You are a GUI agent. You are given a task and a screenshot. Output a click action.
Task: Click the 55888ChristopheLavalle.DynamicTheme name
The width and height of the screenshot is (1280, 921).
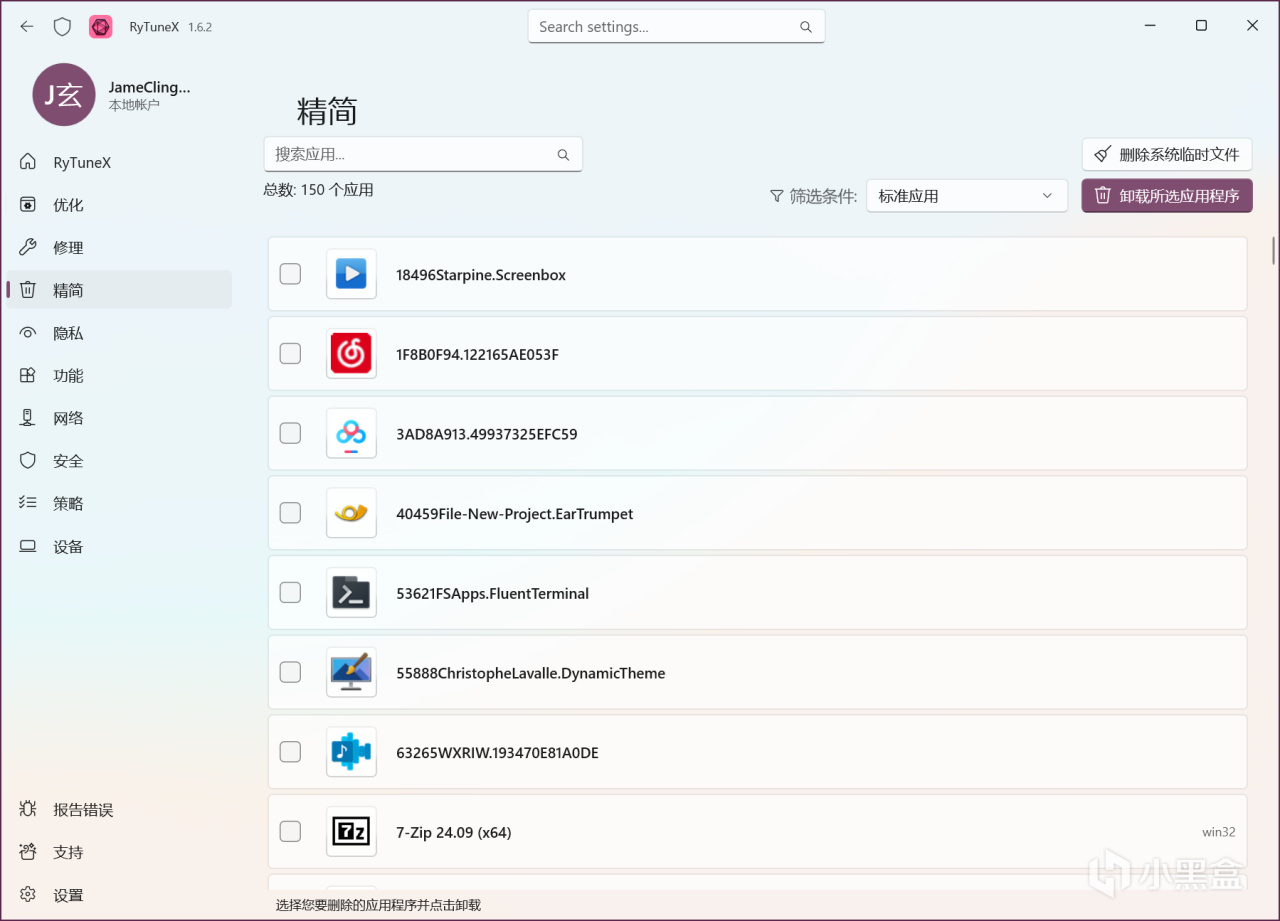click(531, 674)
